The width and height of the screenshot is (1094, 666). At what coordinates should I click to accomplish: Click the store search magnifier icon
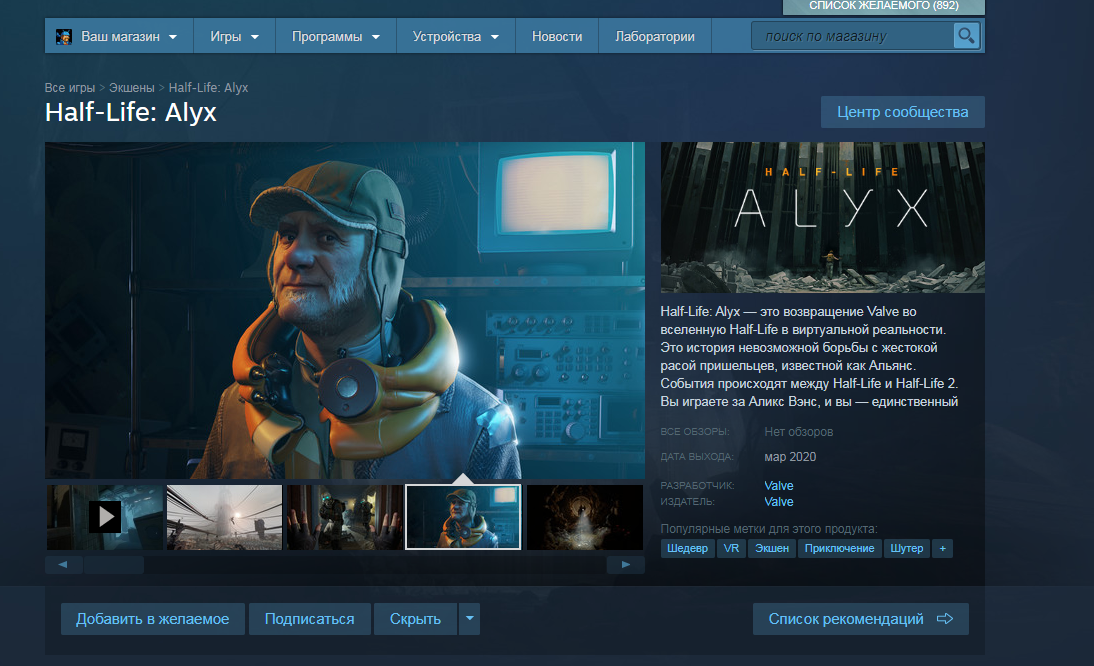[x=966, y=36]
